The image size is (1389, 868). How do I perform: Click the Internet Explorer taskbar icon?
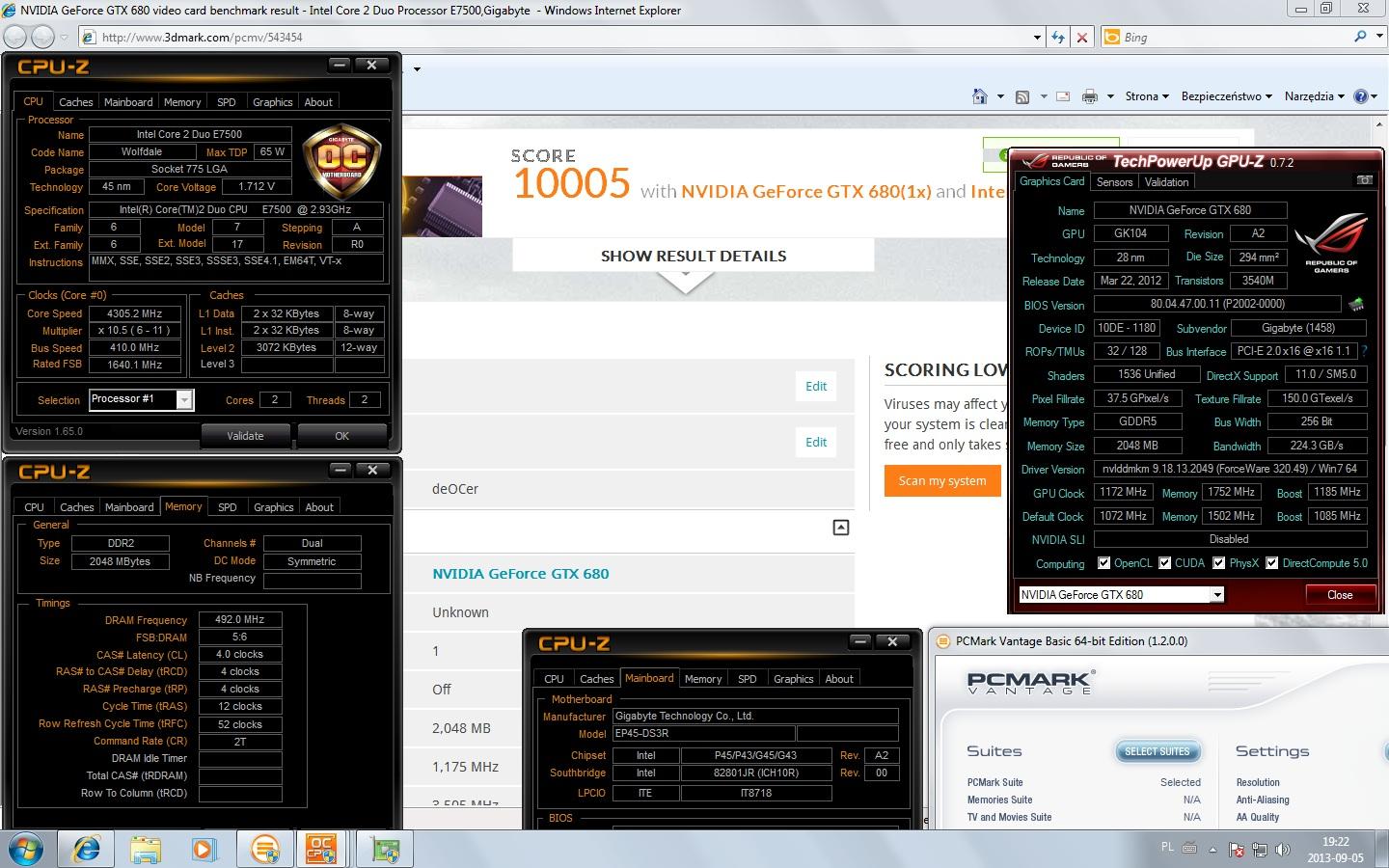[87, 849]
